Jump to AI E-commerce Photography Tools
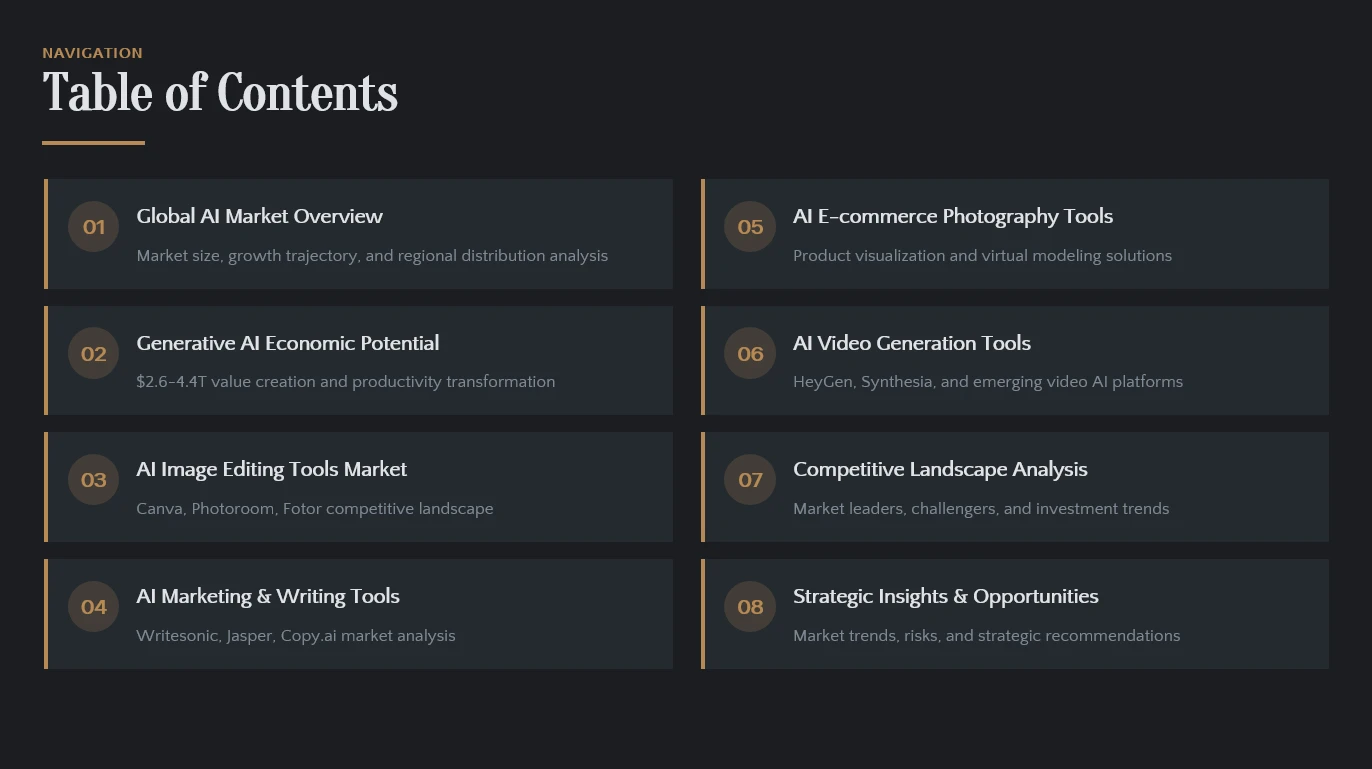 [953, 216]
